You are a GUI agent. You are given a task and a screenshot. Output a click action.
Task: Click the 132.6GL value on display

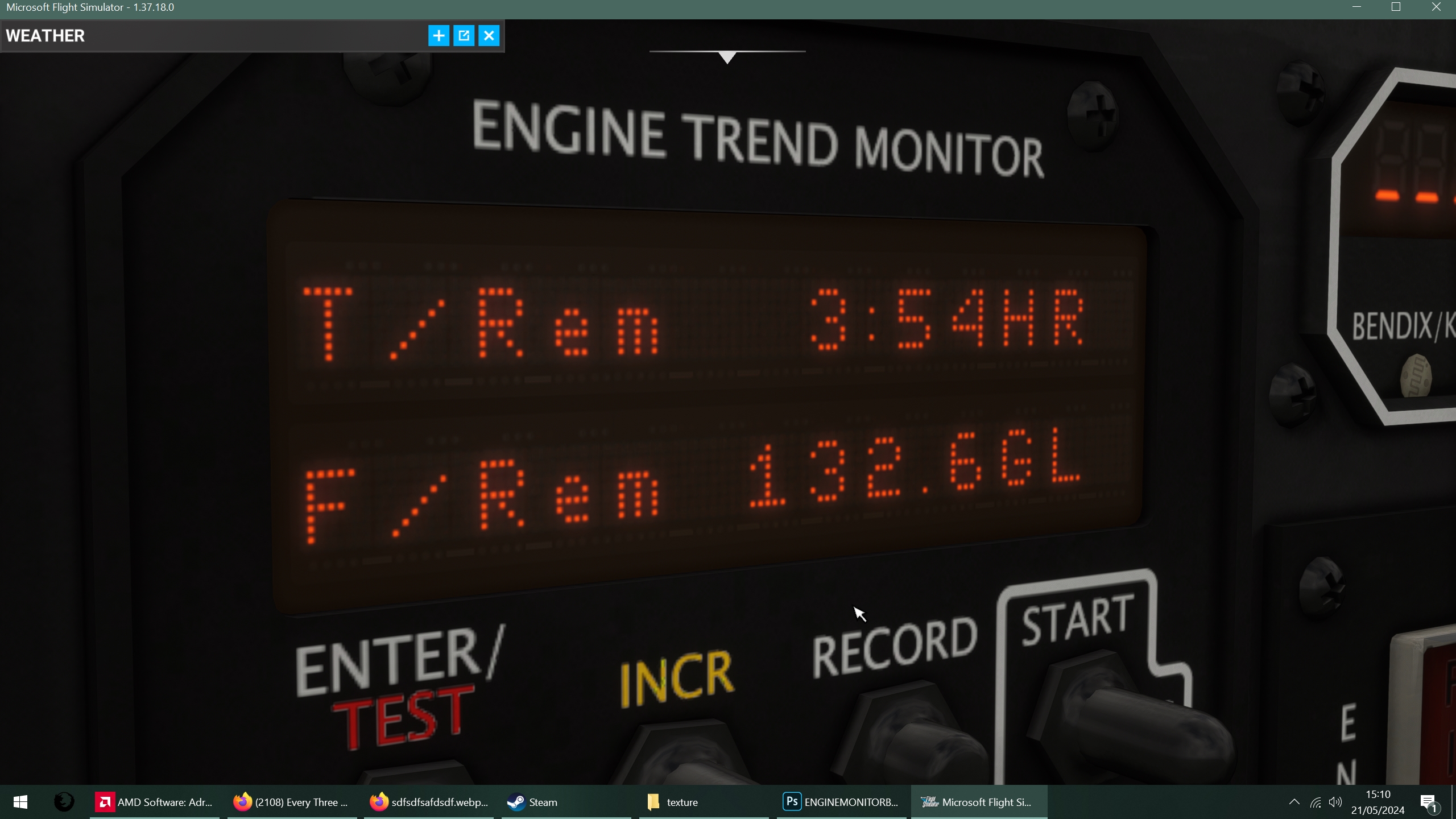click(915, 468)
